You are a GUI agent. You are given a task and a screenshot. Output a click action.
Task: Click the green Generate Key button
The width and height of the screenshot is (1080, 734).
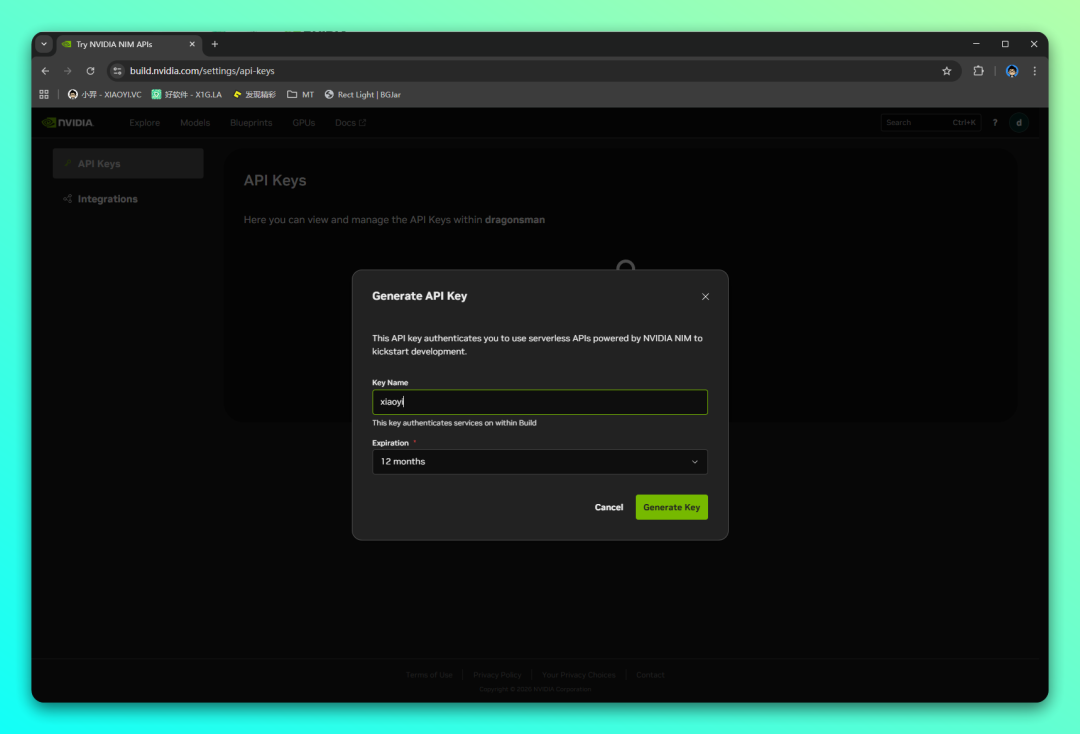671,507
